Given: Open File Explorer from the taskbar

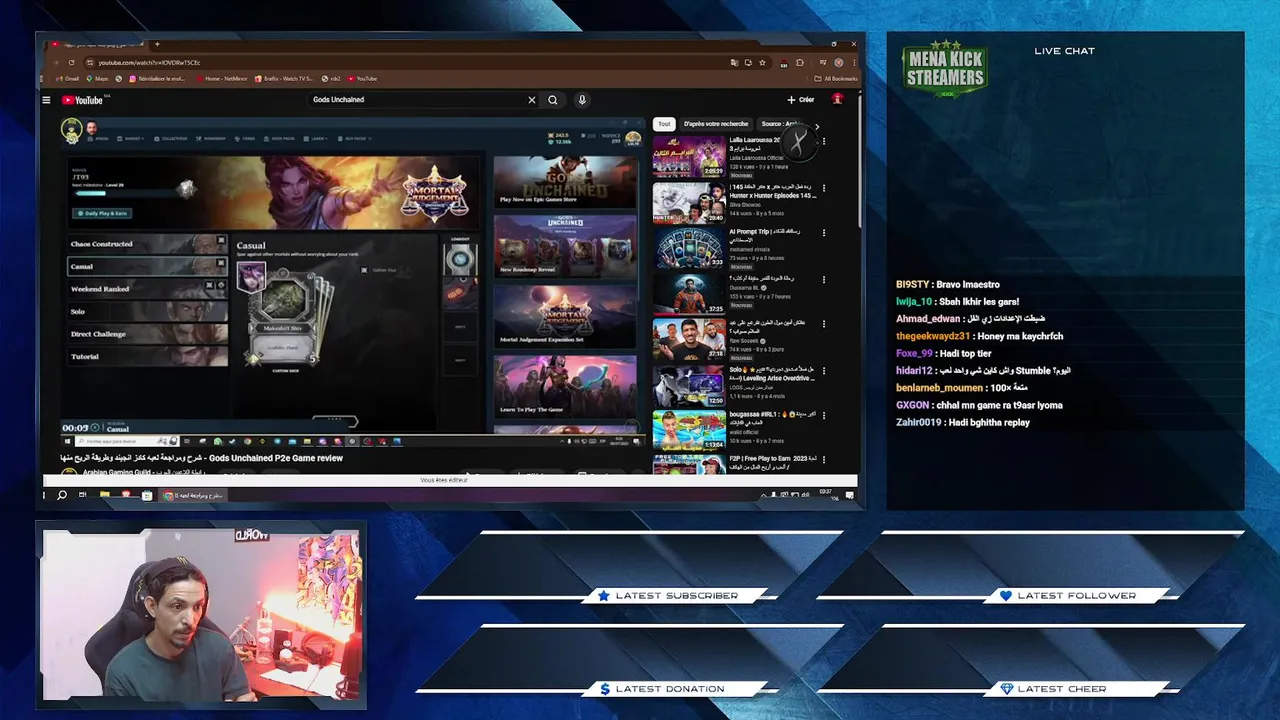Looking at the screenshot, I should point(105,495).
